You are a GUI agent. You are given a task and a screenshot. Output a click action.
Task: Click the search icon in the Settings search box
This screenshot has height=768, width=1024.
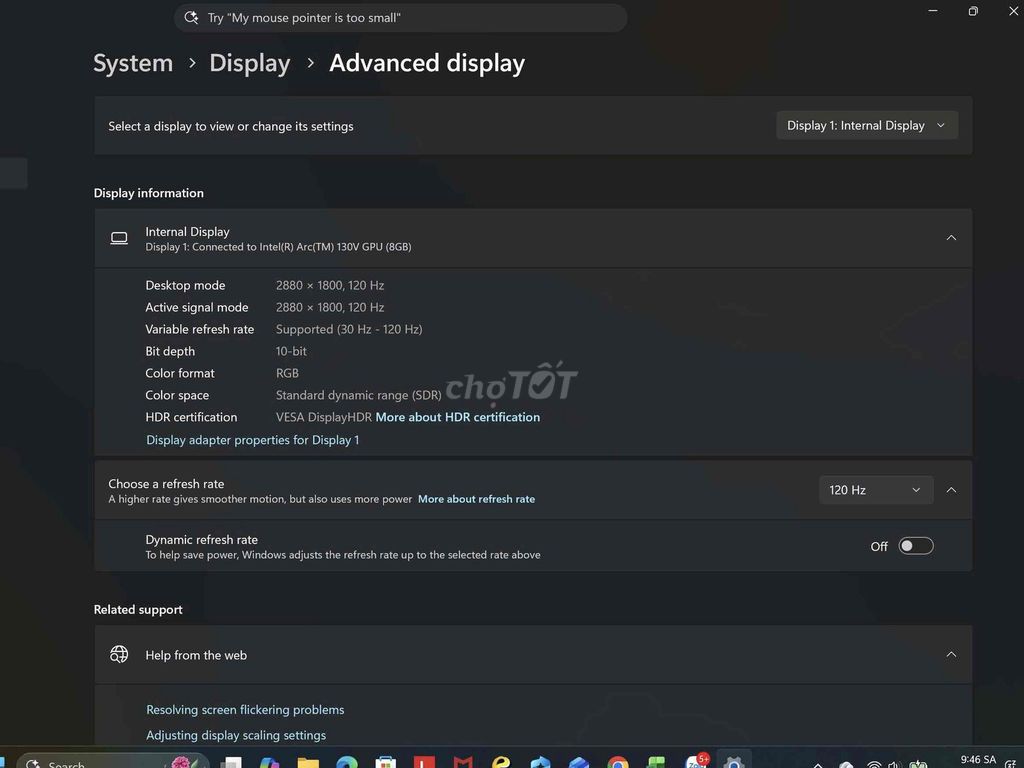(191, 18)
